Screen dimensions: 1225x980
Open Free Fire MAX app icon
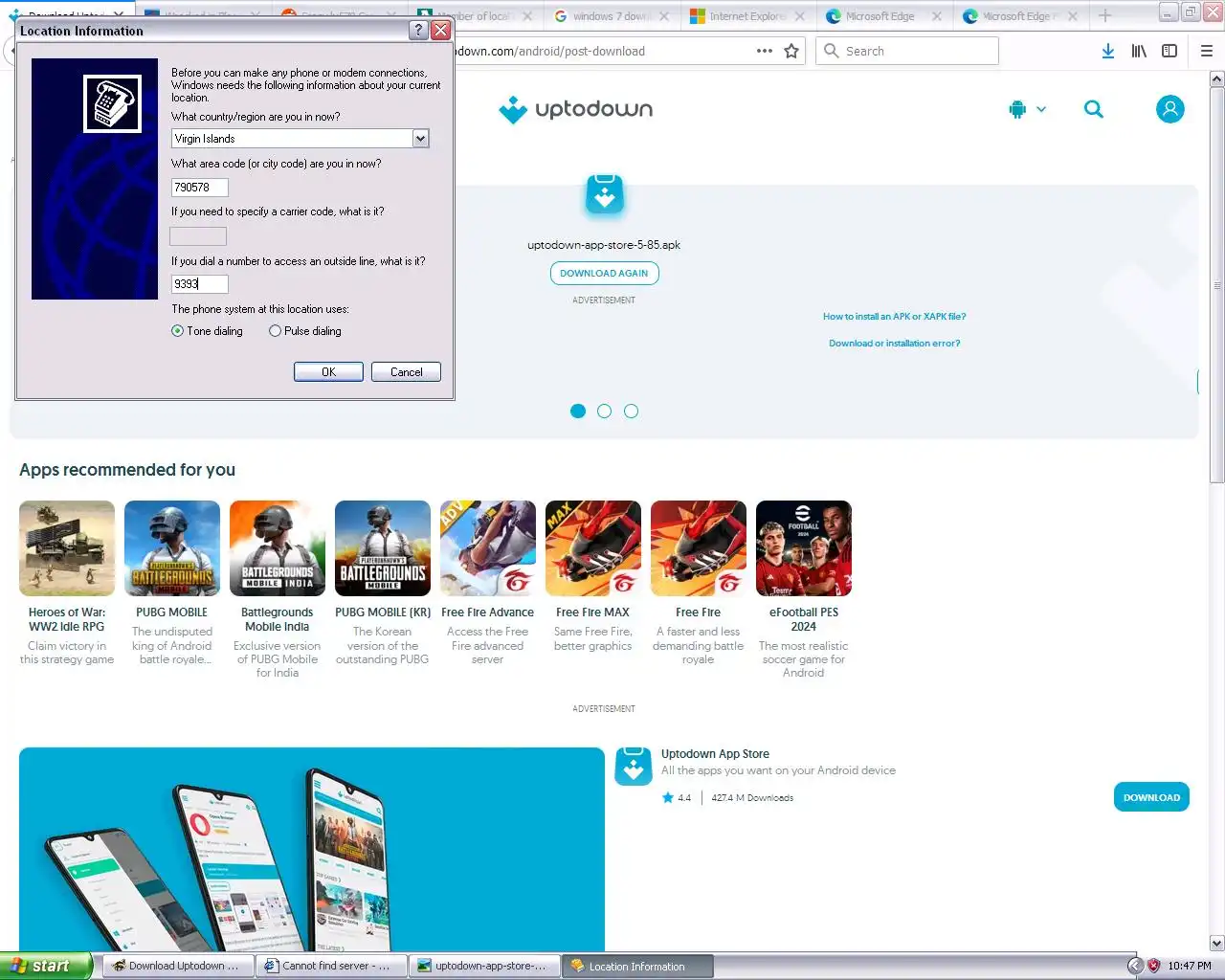[x=593, y=548]
